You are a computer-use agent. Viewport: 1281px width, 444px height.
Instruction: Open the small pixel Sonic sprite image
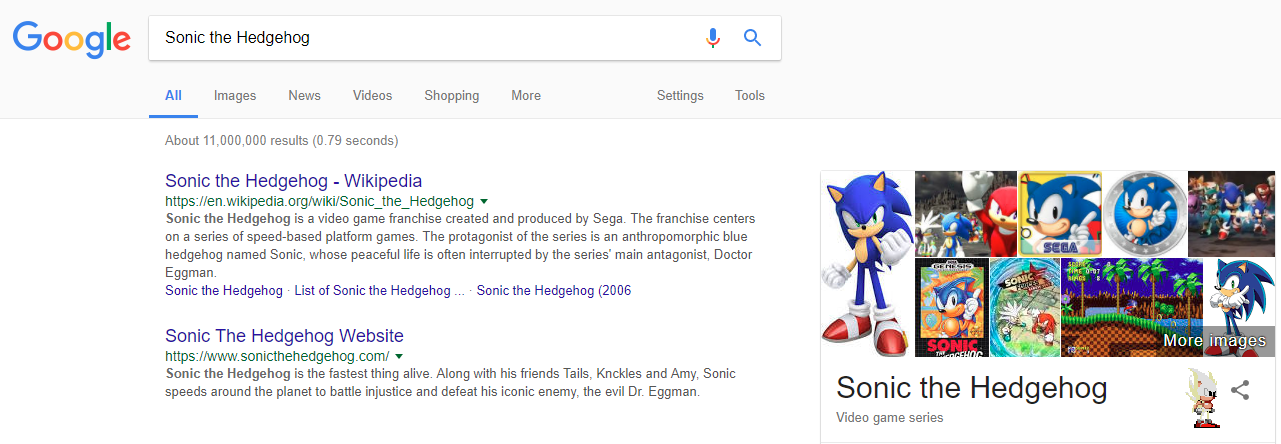click(x=1201, y=397)
